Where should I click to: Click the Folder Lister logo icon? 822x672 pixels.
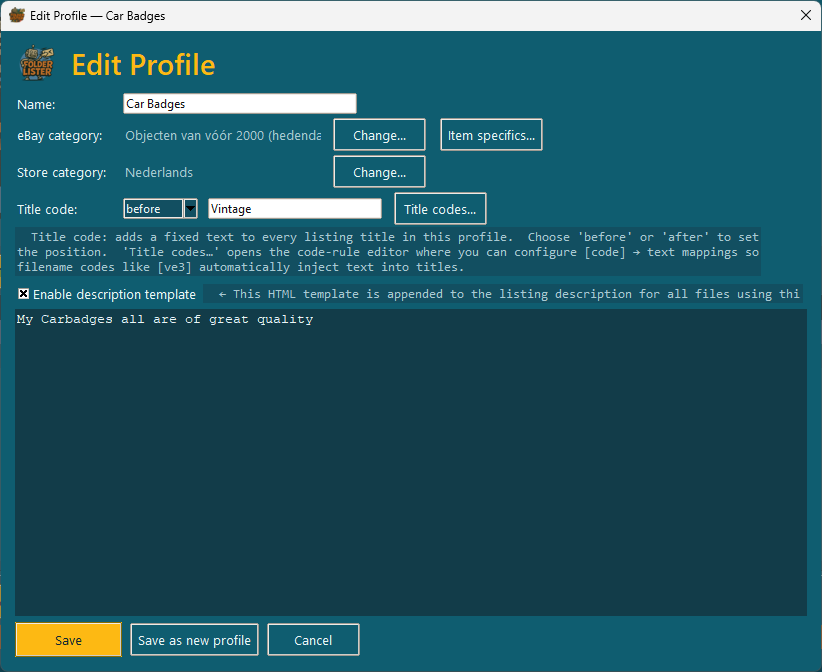pyautogui.click(x=36, y=63)
